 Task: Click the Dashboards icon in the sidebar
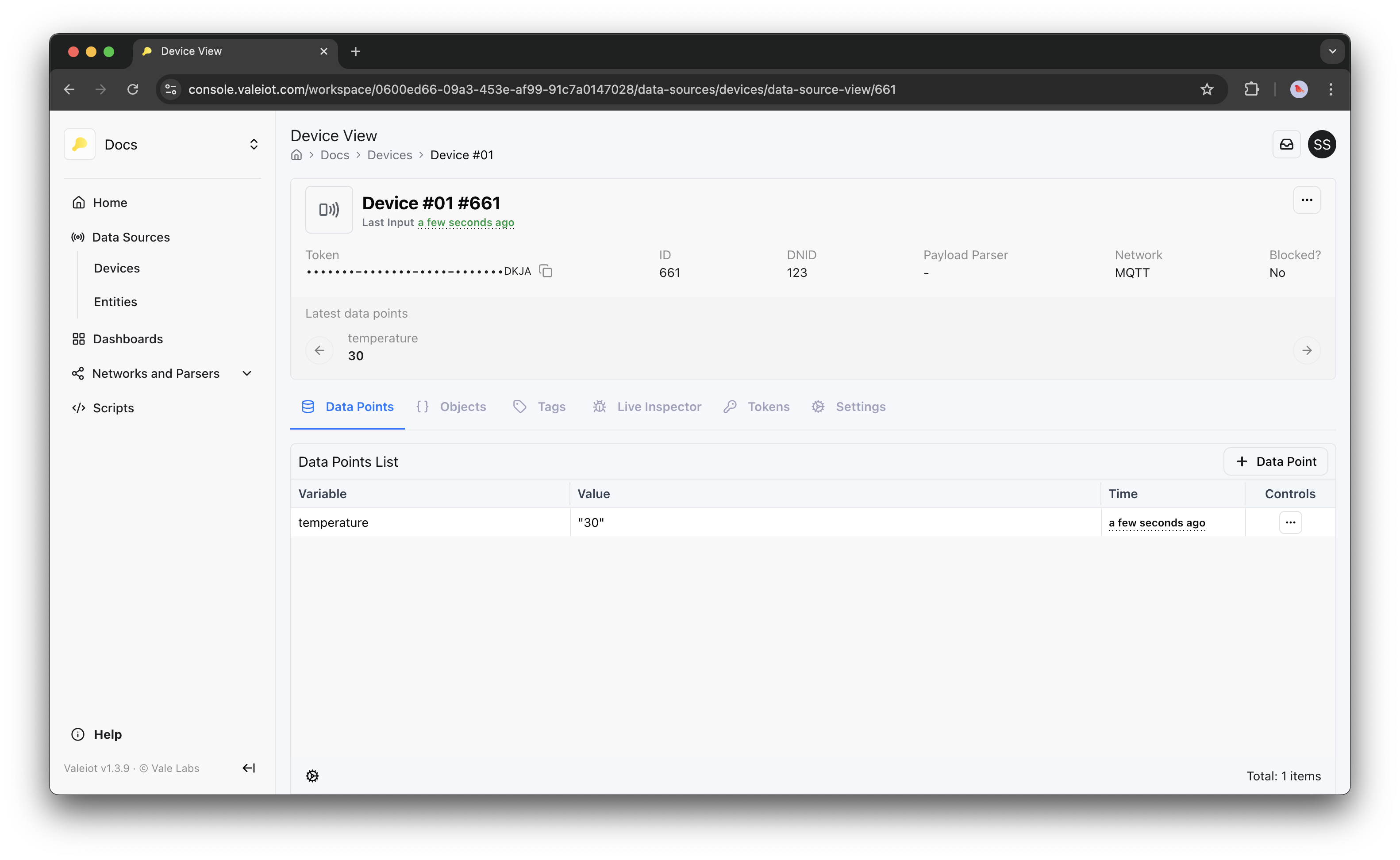[79, 338]
